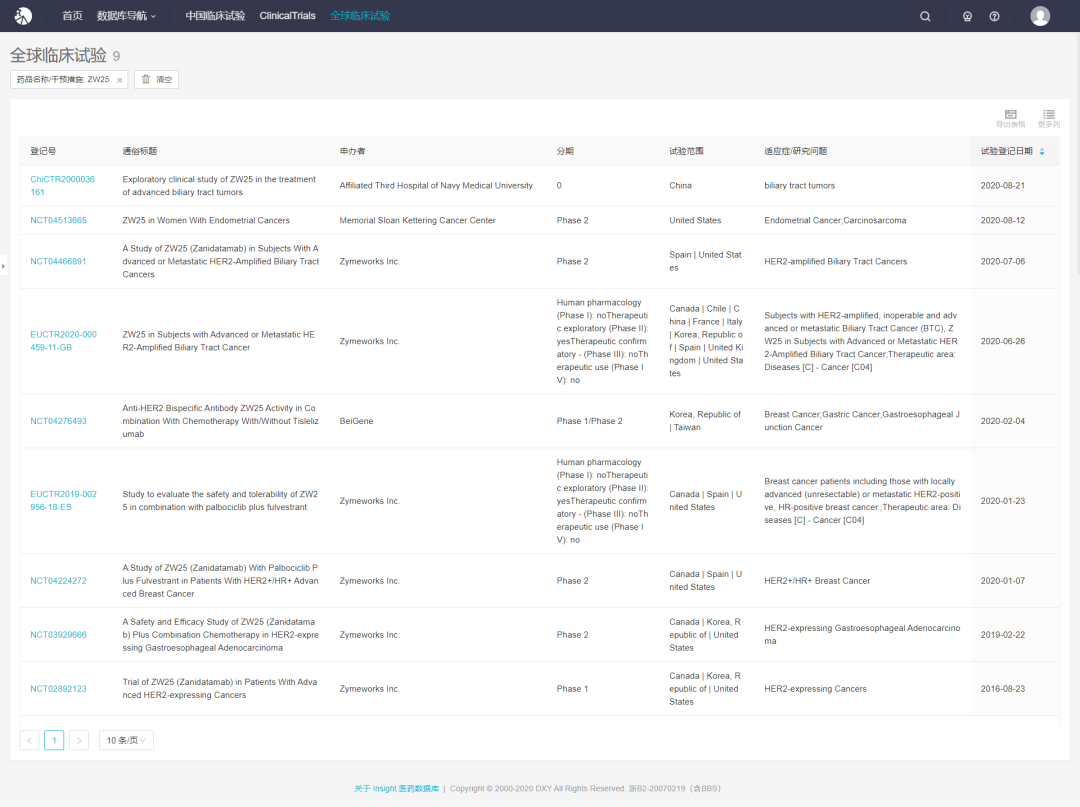The image size is (1080, 807).
Task: Open trial NCT04276493 link
Action: (x=59, y=421)
